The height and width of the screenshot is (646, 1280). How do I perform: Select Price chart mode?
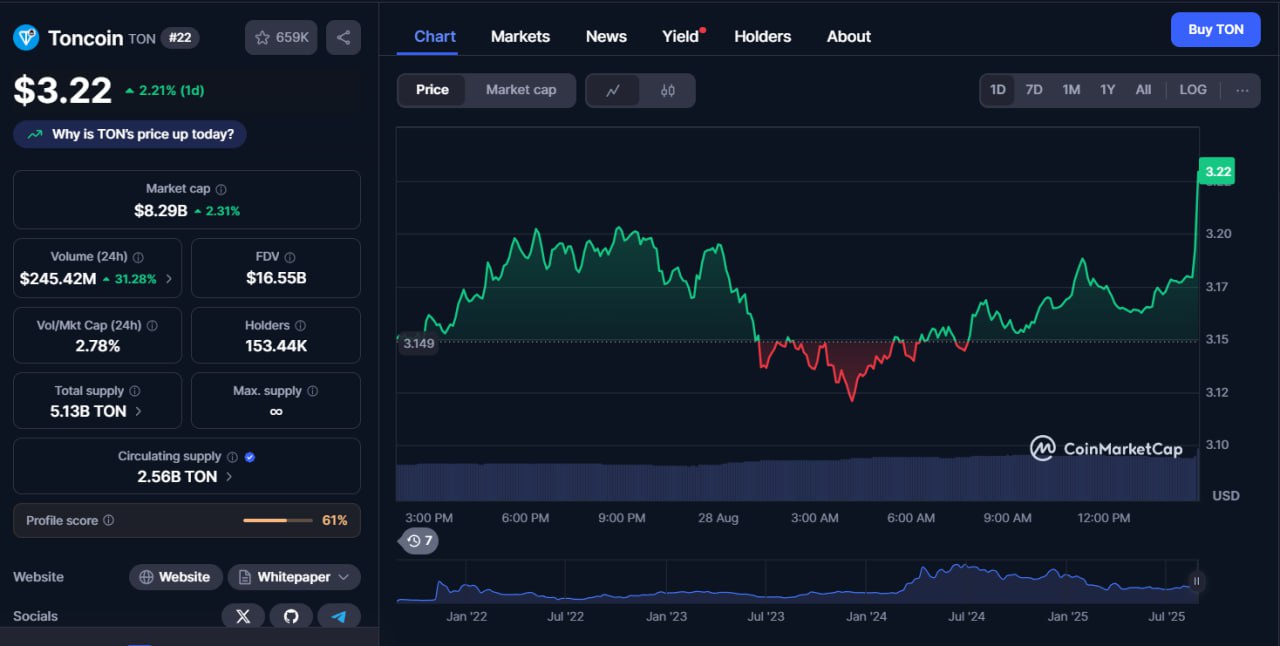[432, 90]
